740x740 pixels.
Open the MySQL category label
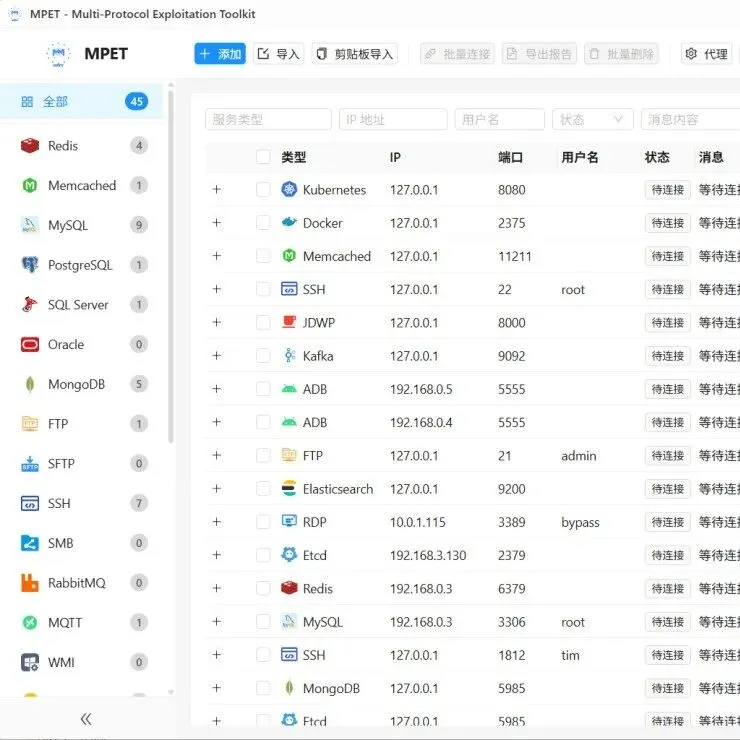click(x=68, y=226)
